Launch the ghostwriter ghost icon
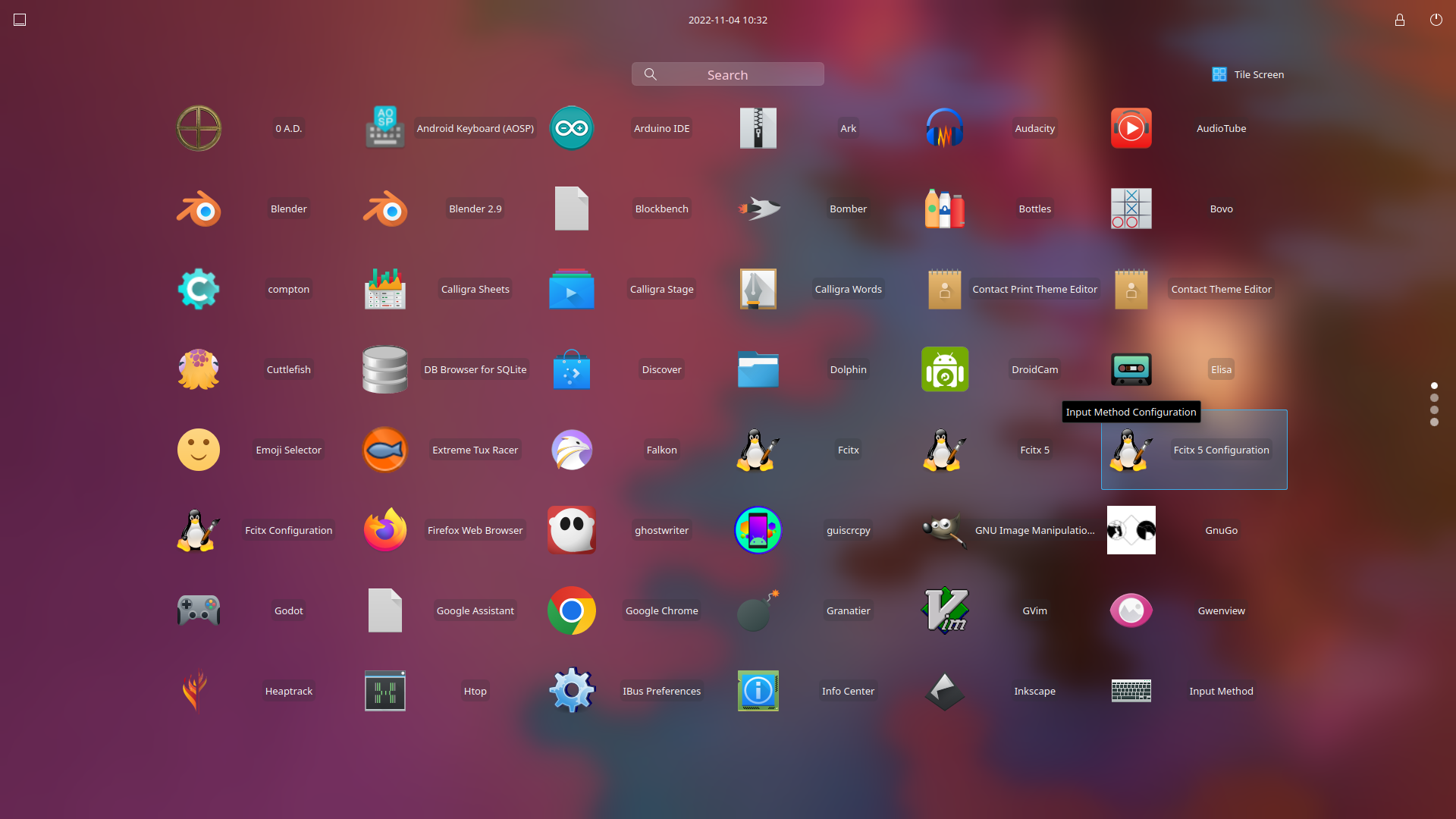1456x819 pixels. pos(572,530)
